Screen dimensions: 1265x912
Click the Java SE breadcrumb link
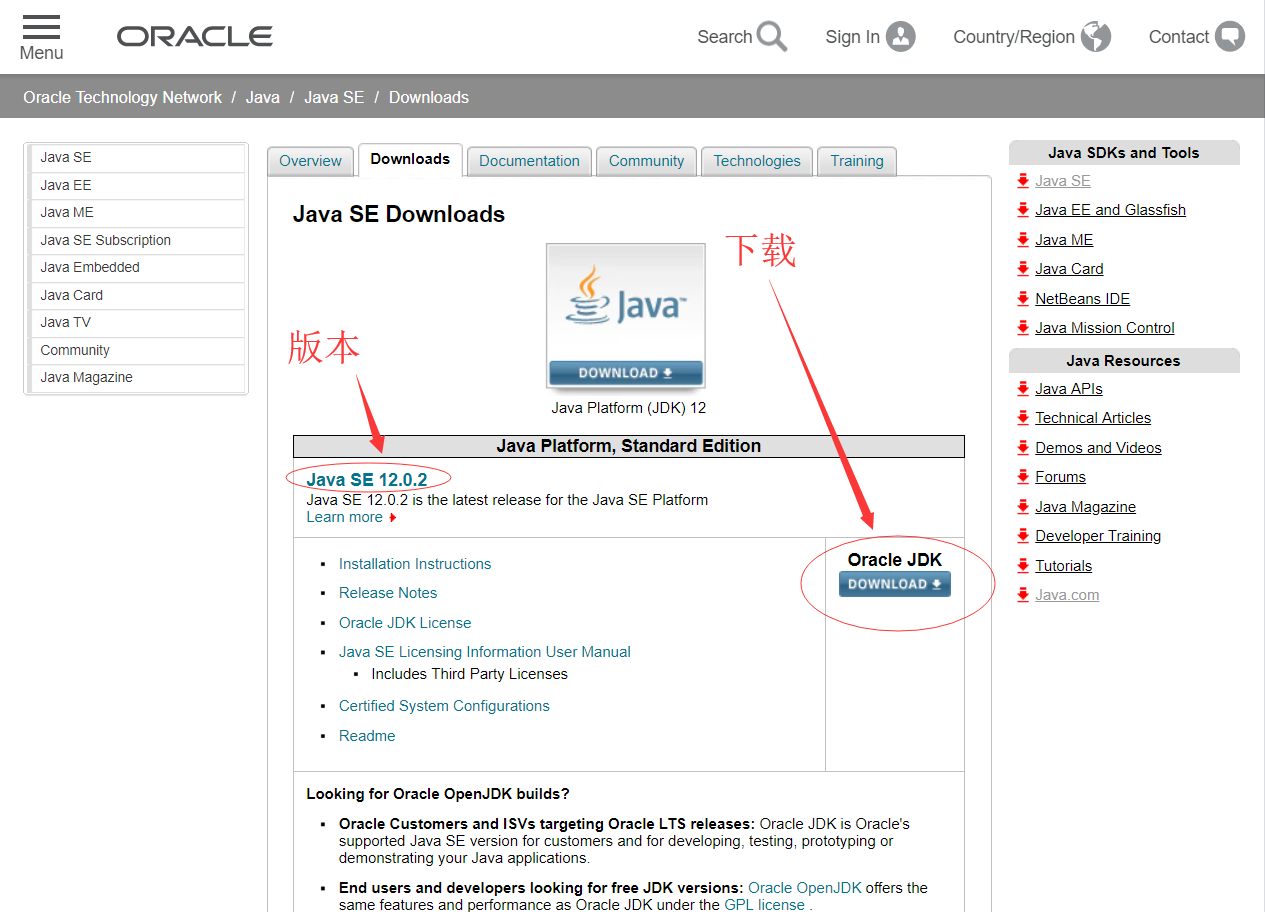[x=334, y=97]
